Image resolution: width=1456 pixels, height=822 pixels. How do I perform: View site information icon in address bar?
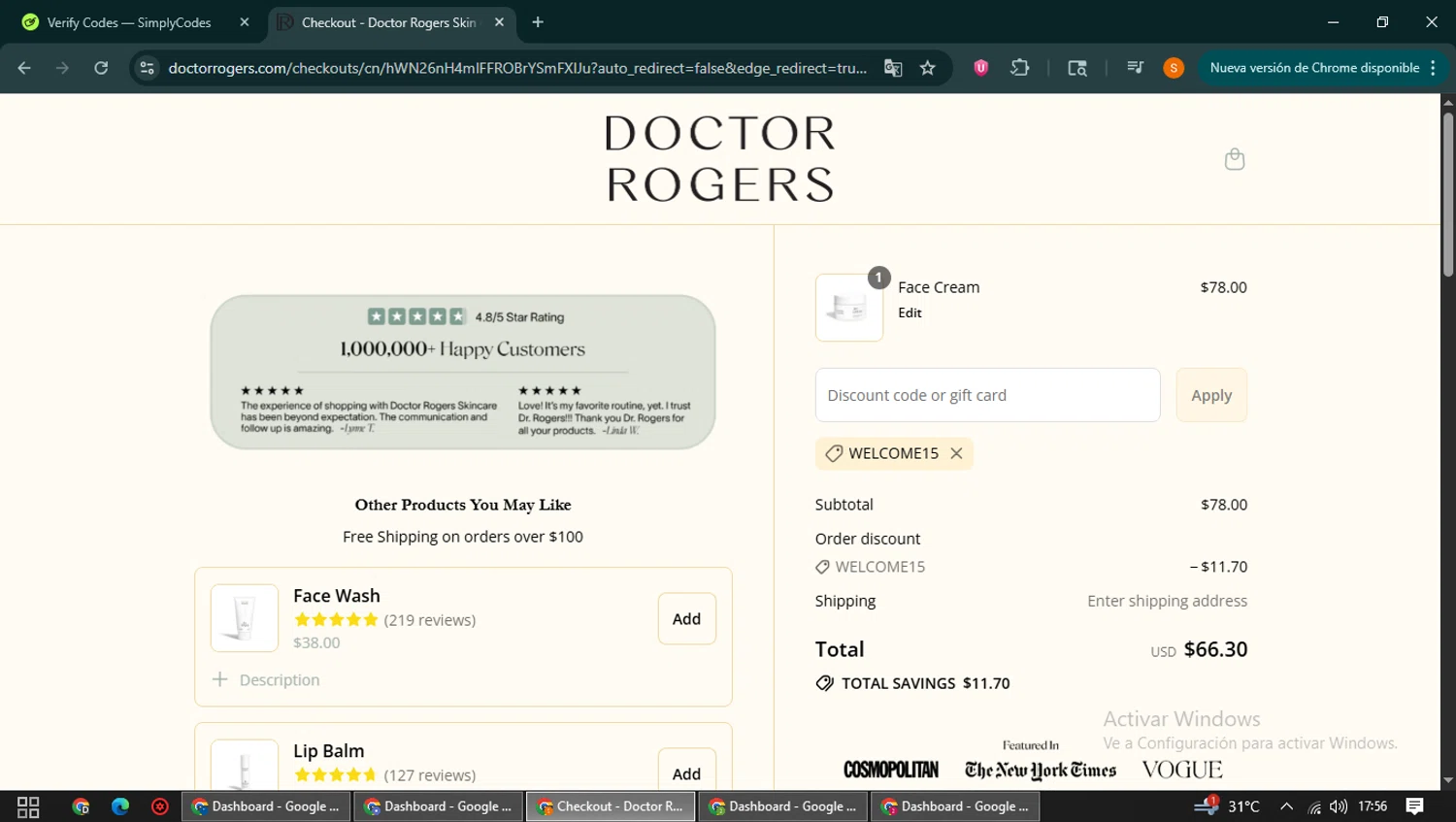tap(147, 68)
